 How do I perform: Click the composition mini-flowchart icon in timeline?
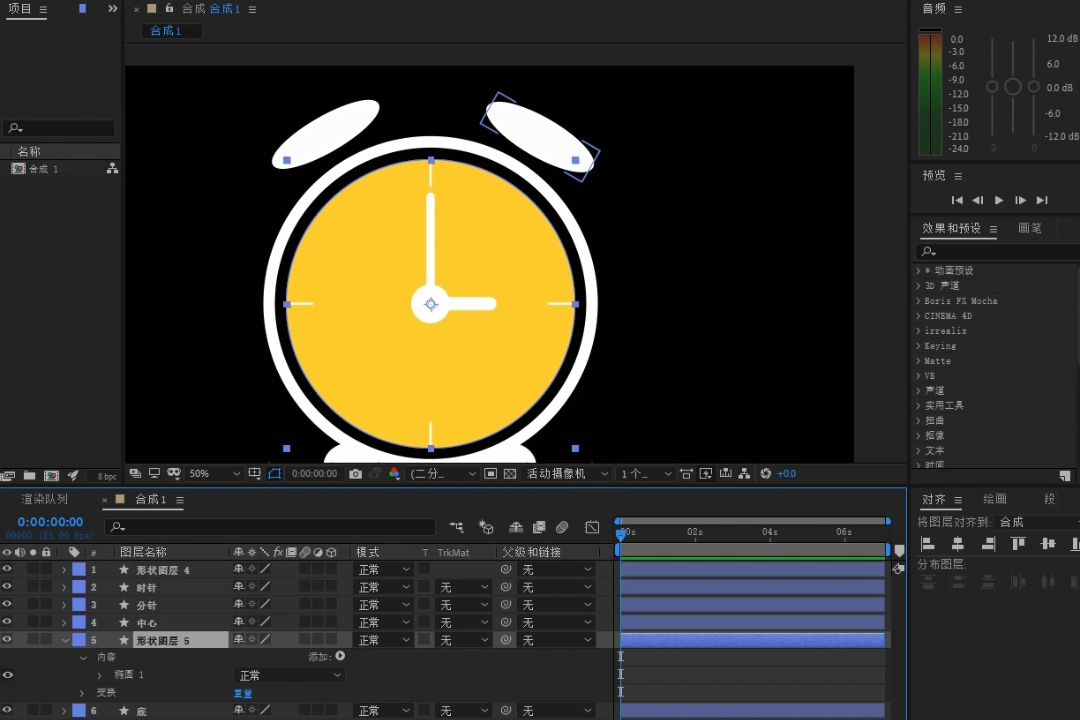click(x=456, y=527)
